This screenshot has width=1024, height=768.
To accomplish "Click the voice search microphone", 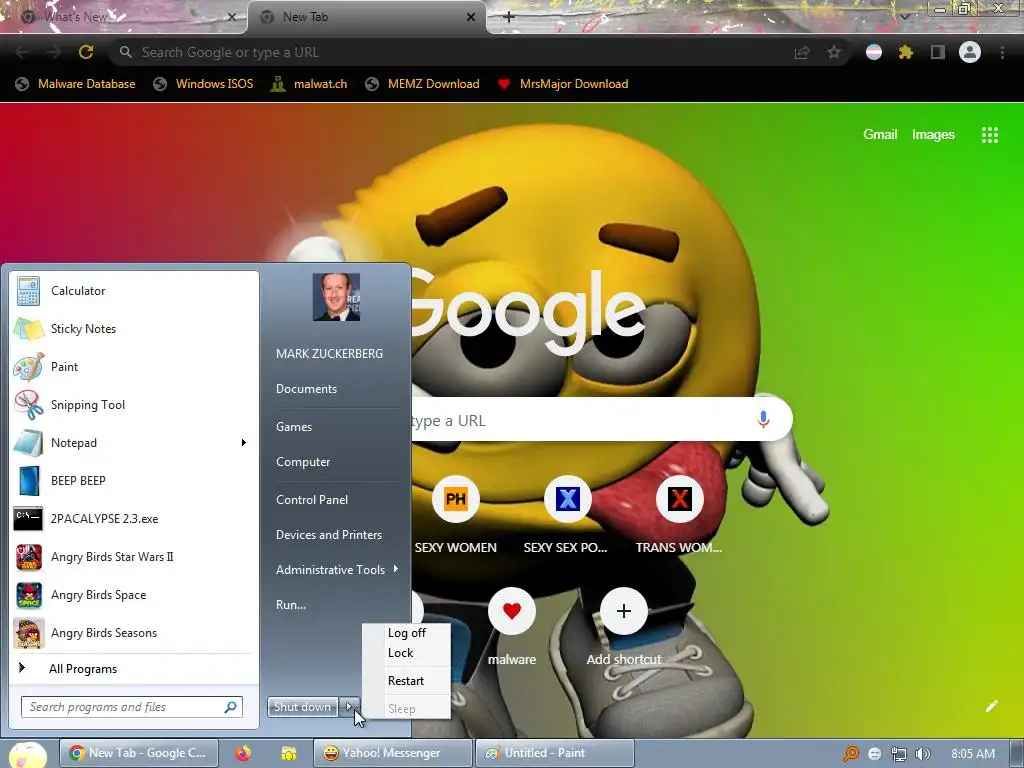I will [763, 419].
